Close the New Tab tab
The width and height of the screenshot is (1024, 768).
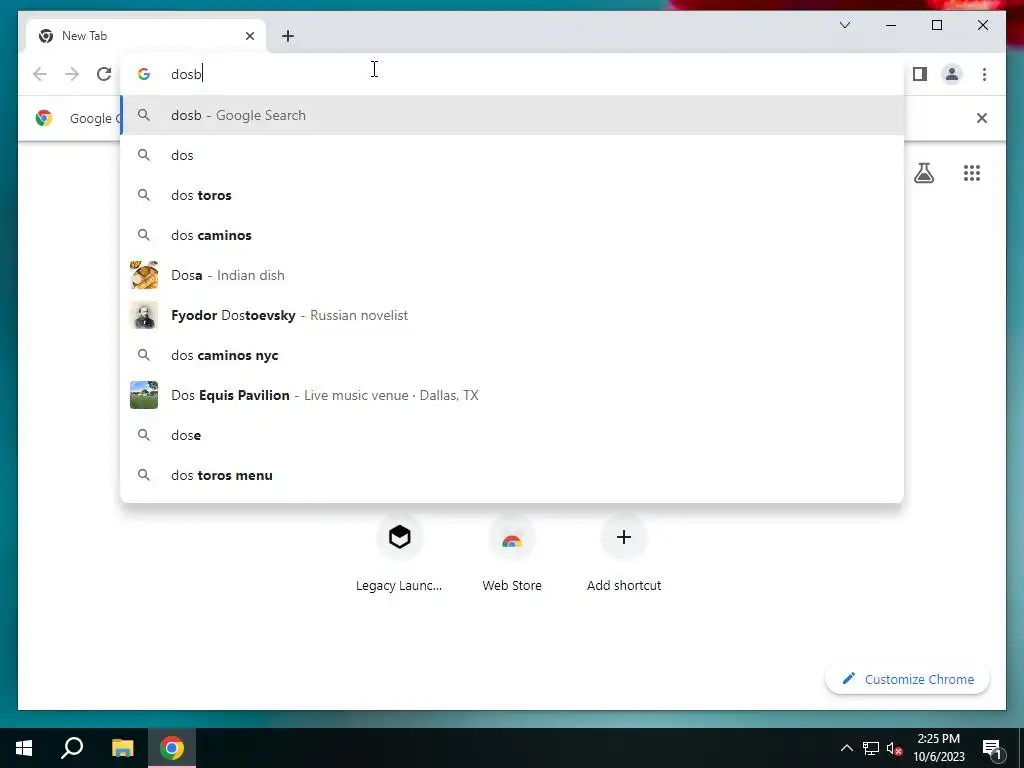click(249, 36)
